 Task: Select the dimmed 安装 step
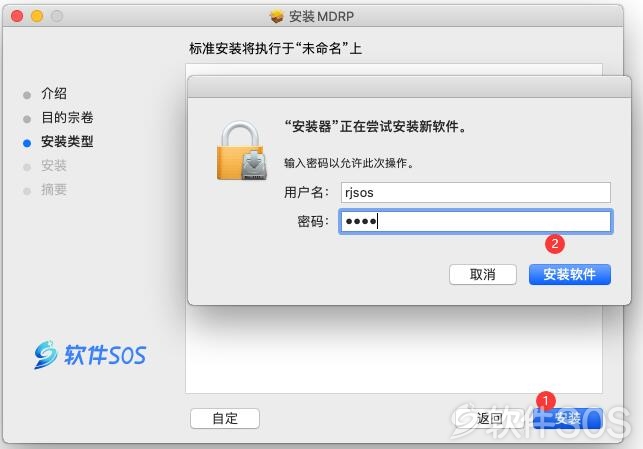[x=54, y=166]
